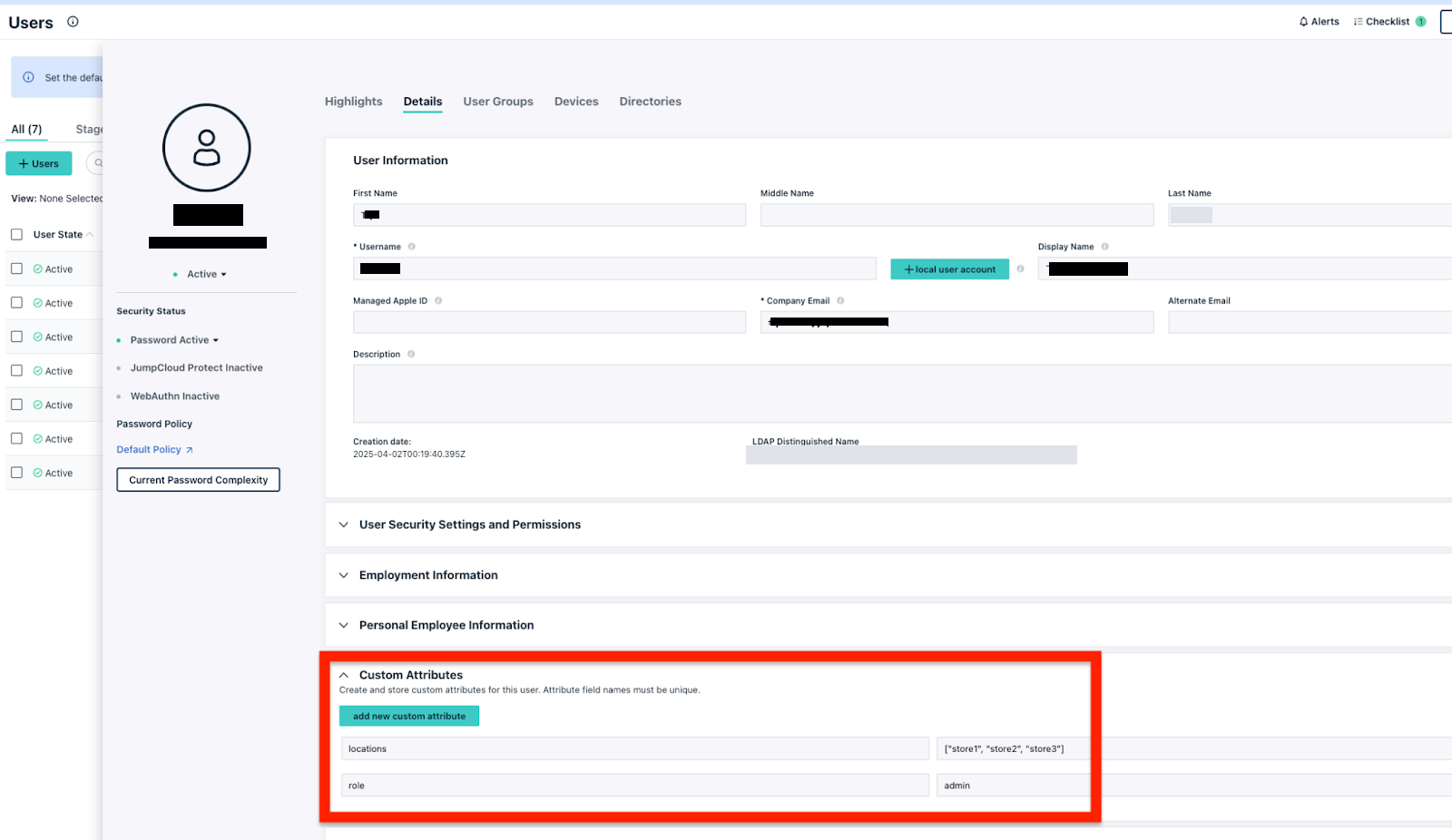The height and width of the screenshot is (840, 1452).
Task: Open Alerts bell icon
Action: tap(1304, 22)
